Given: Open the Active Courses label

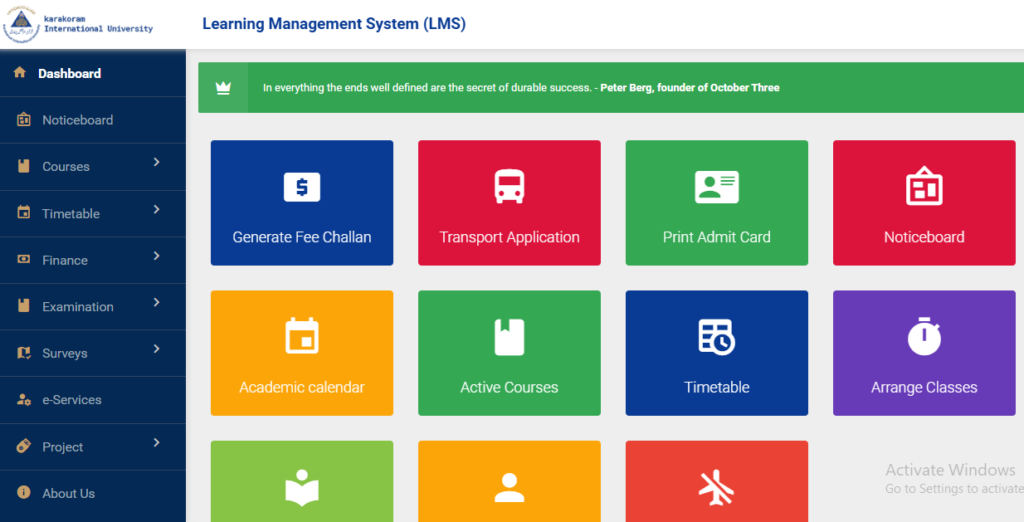Looking at the screenshot, I should coord(509,387).
